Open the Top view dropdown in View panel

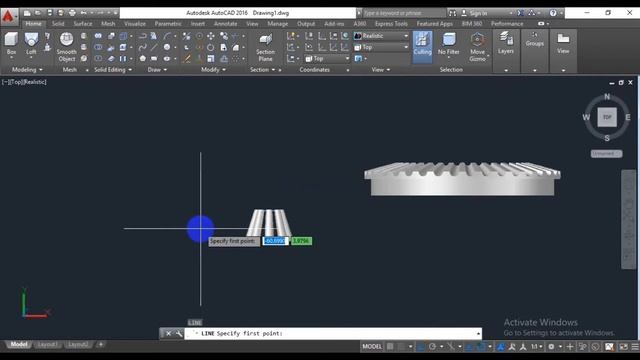click(381, 47)
